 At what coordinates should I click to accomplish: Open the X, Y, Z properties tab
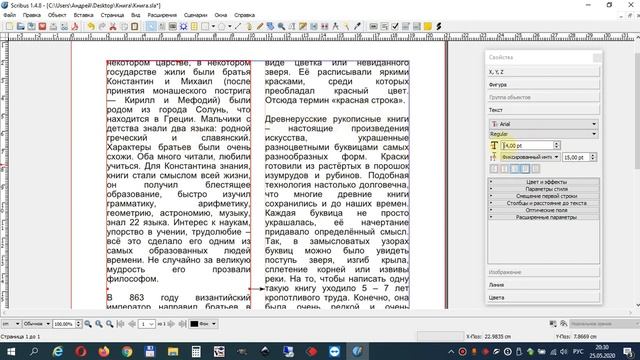tap(544, 72)
